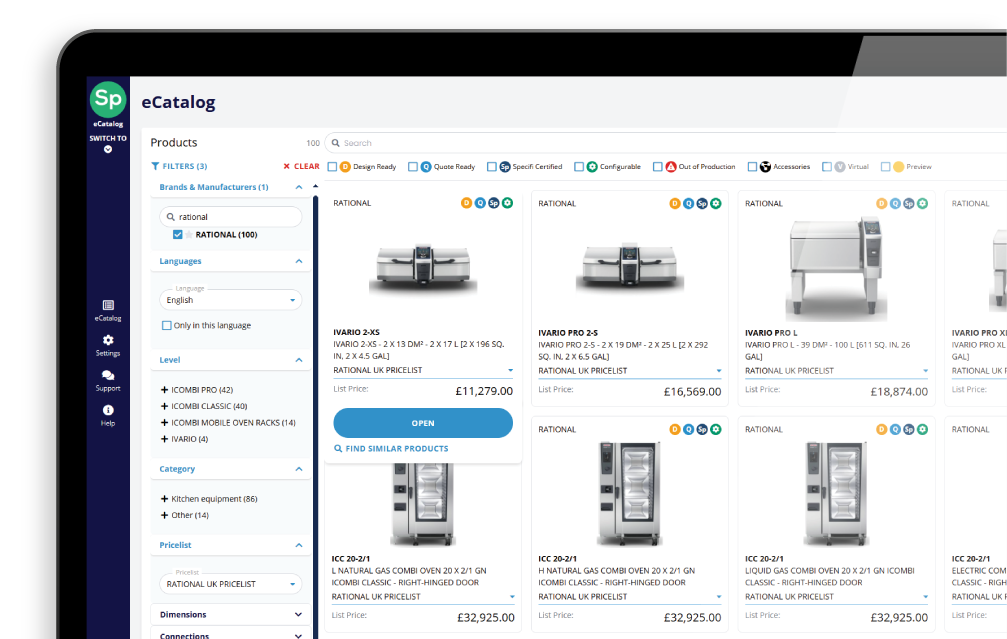Open the iVario Pro 2-S product title
Viewport: 1007px width, 639px height.
pos(568,333)
